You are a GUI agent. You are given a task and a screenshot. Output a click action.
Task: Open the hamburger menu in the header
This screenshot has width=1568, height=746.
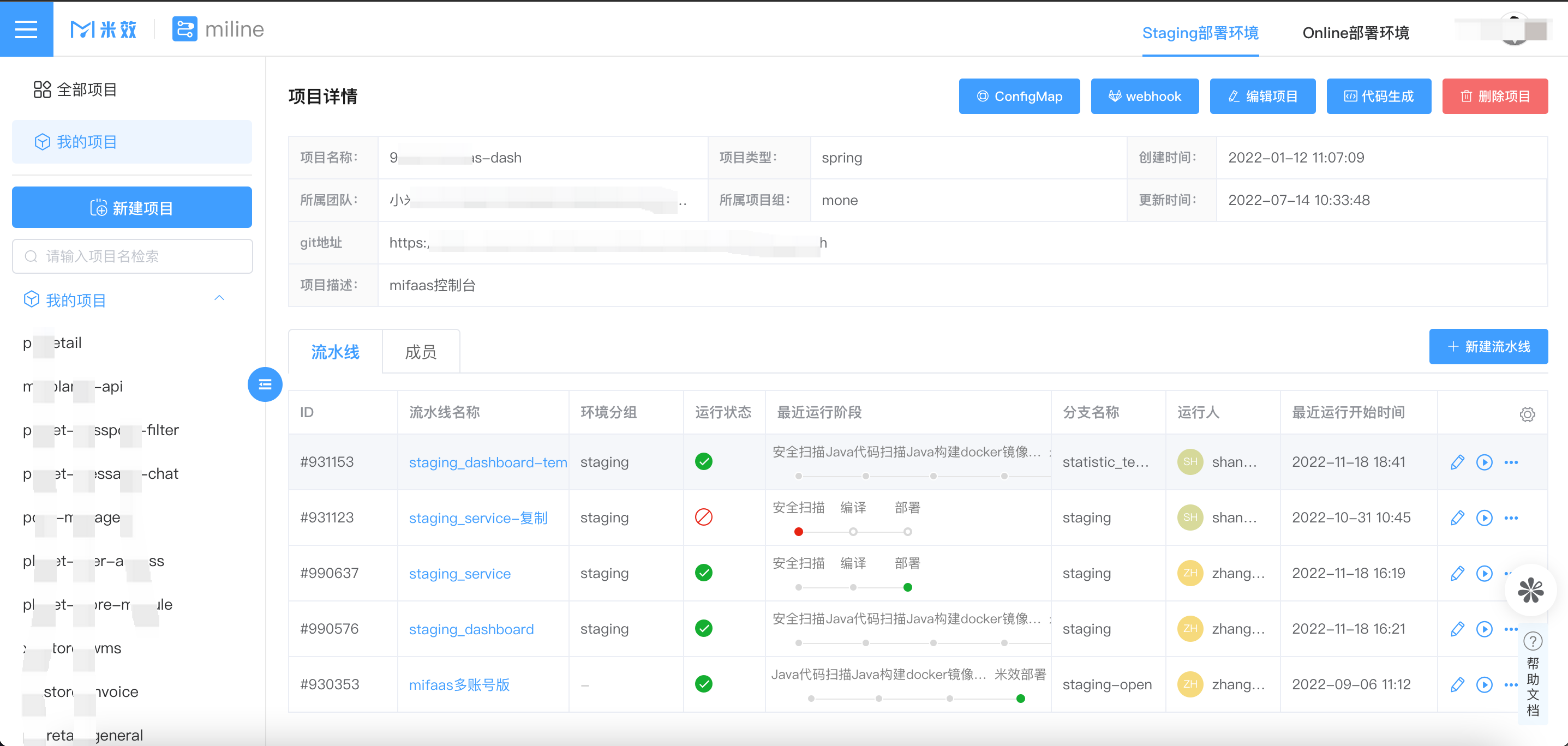click(26, 28)
